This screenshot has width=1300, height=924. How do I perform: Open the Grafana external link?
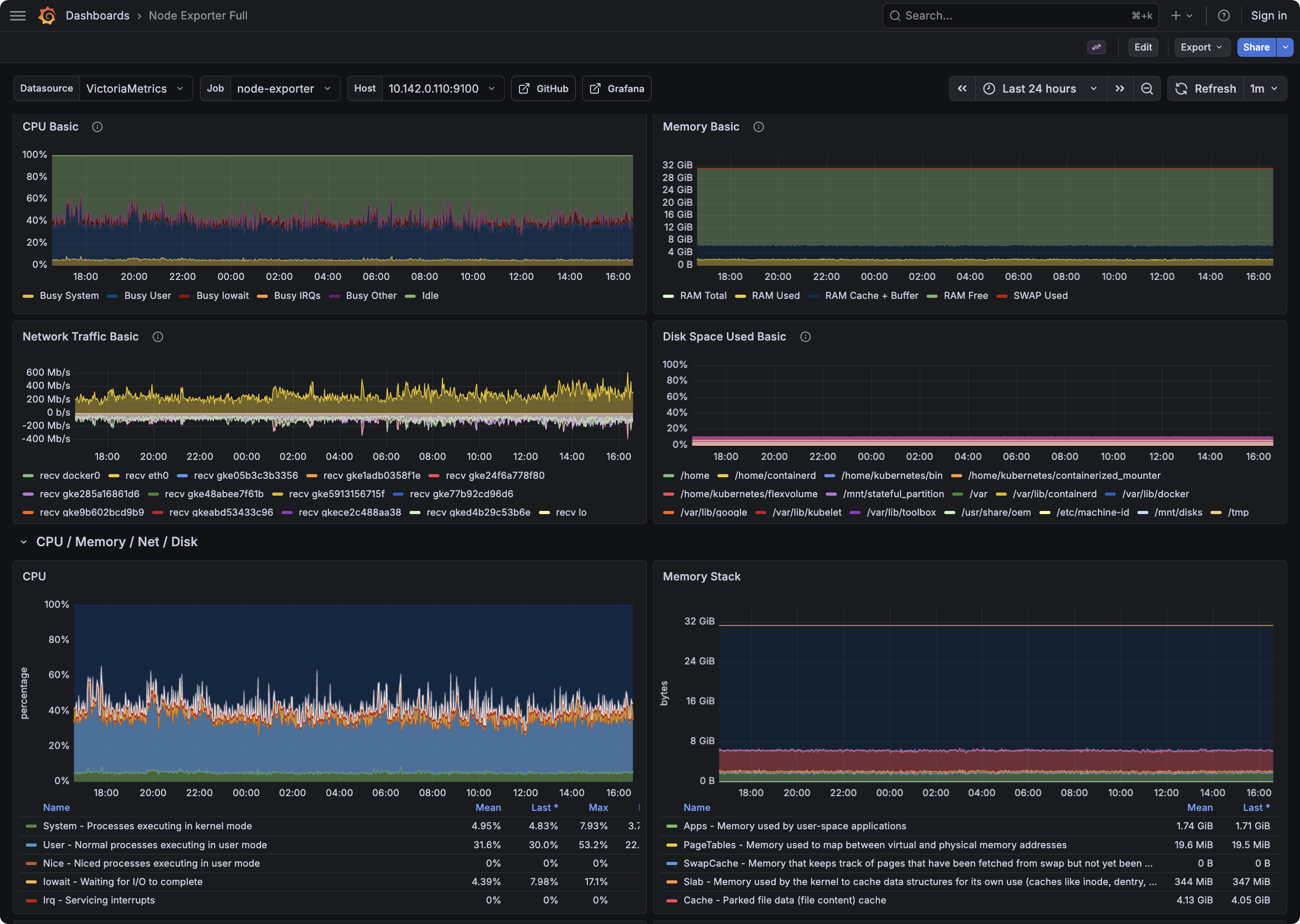[x=616, y=88]
